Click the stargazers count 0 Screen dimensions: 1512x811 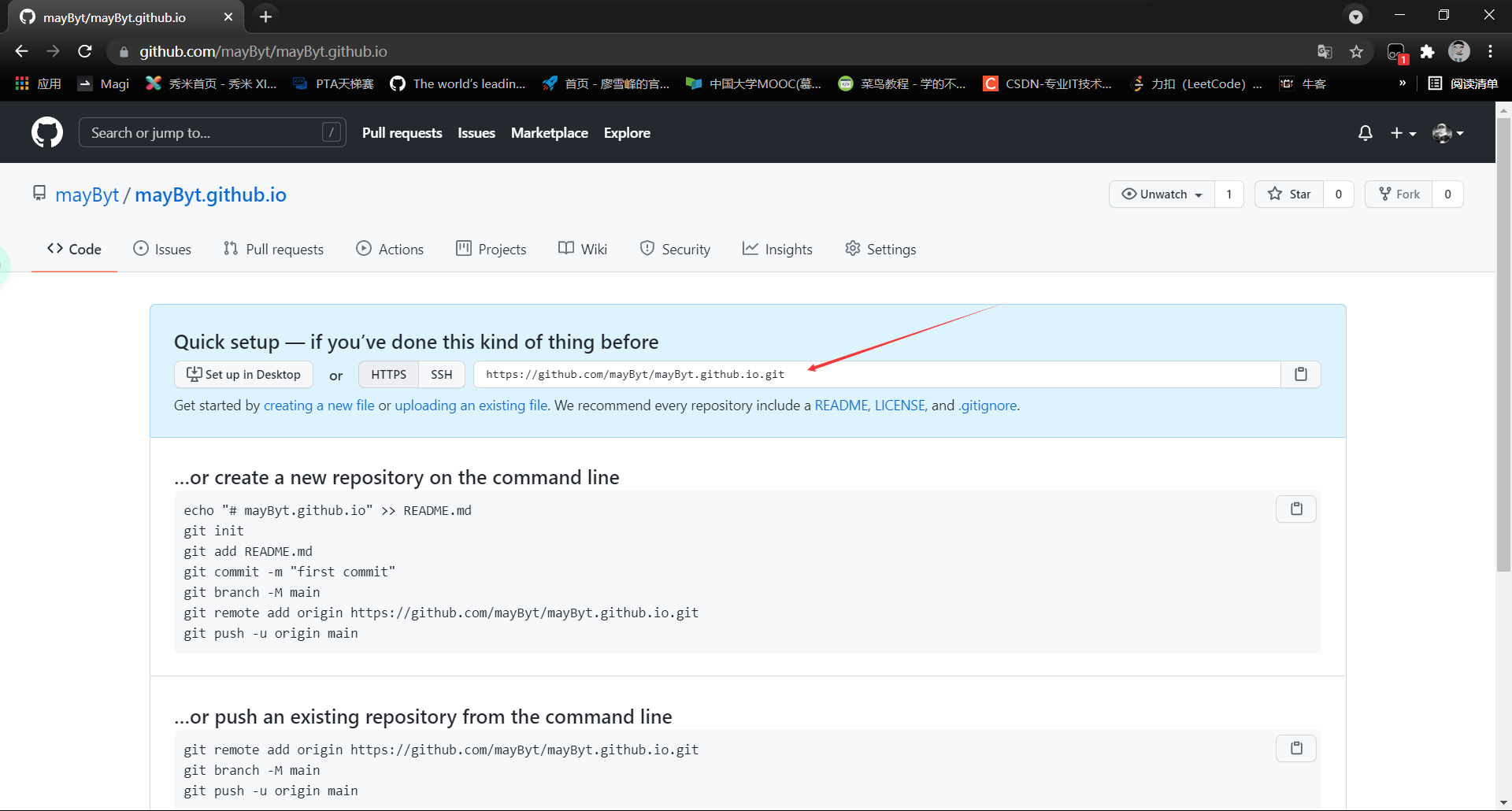pyautogui.click(x=1339, y=194)
